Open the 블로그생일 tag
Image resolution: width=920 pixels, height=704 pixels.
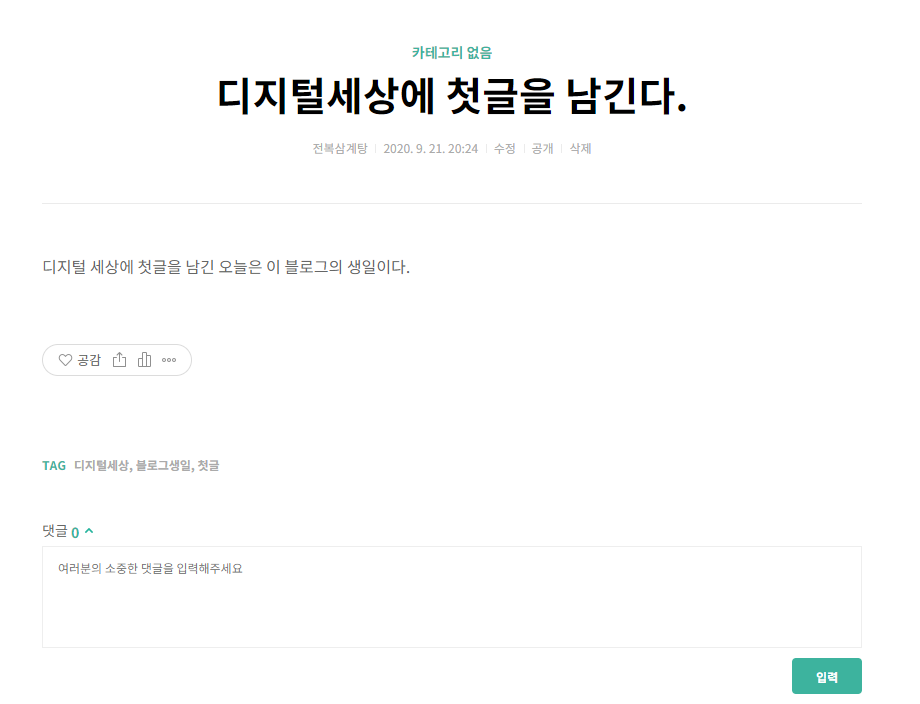point(163,466)
